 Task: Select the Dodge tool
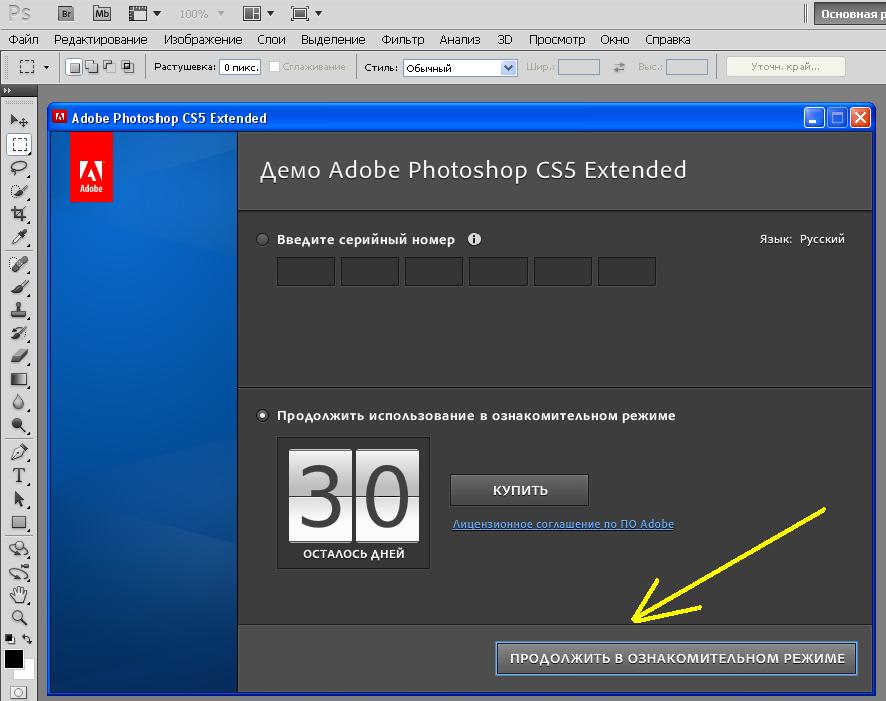(19, 425)
